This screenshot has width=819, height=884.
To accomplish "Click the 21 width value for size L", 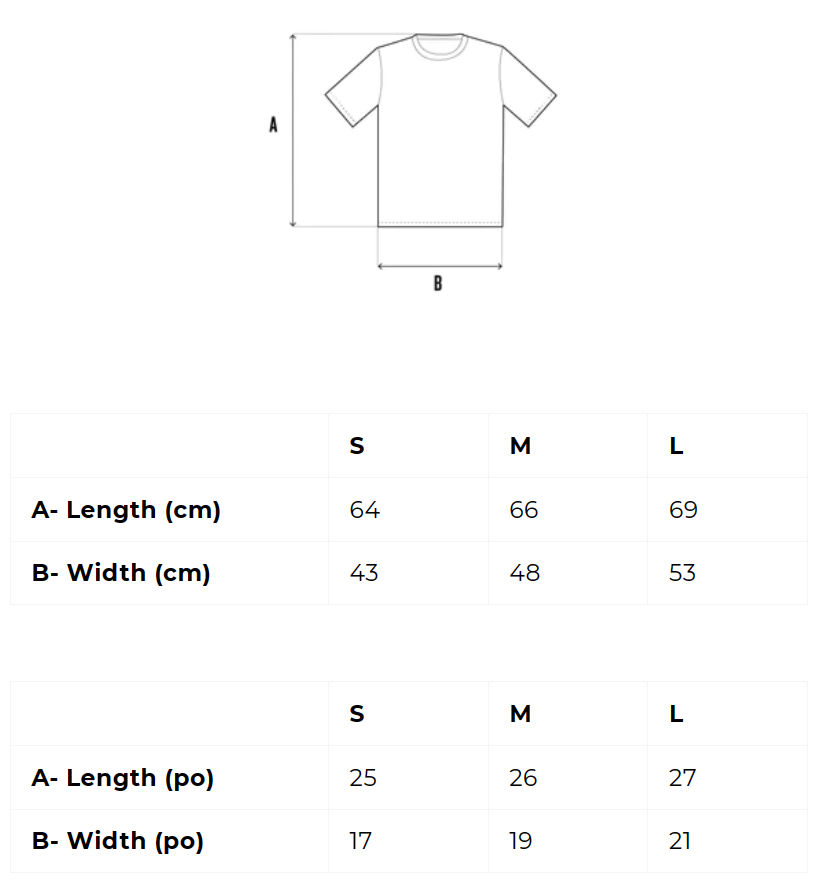I will [x=680, y=841].
